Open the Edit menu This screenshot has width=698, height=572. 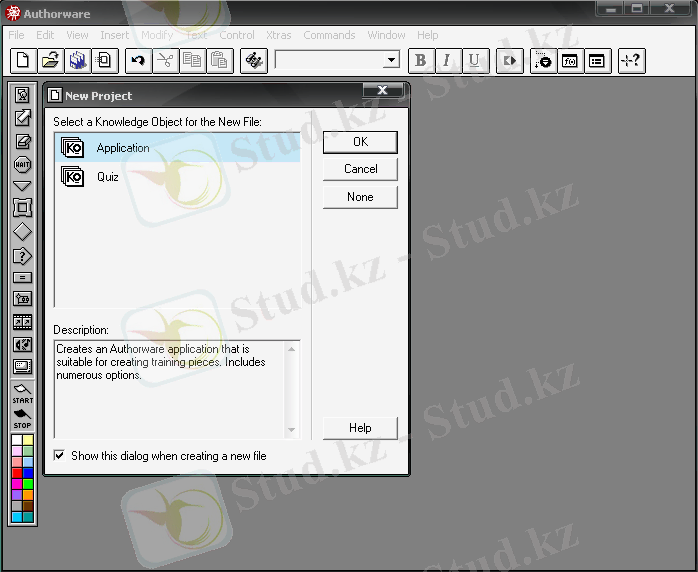[x=45, y=35]
